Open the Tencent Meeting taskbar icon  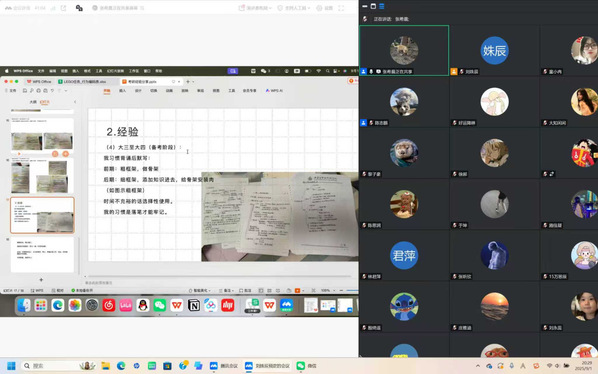(223, 366)
